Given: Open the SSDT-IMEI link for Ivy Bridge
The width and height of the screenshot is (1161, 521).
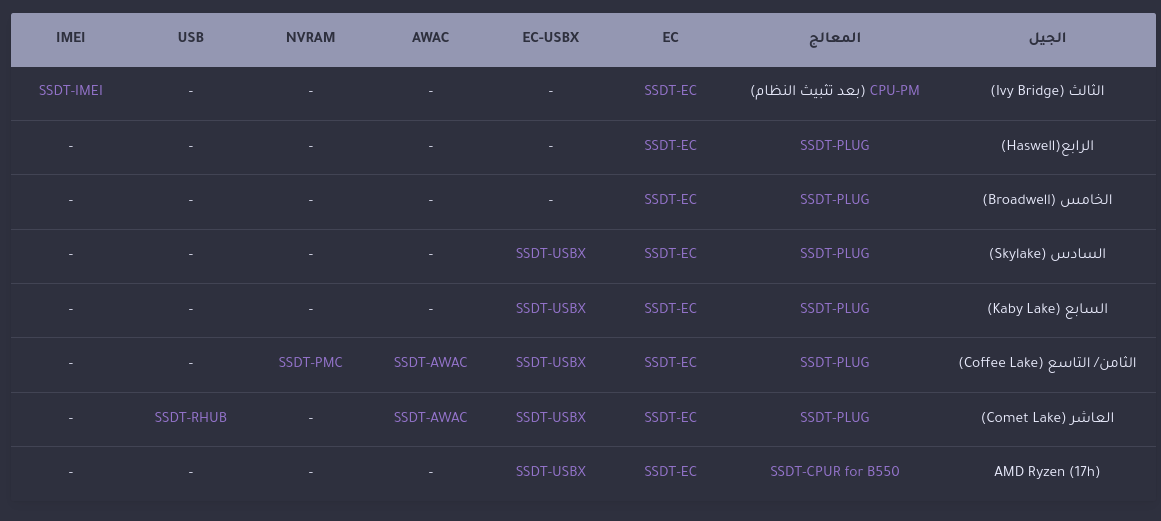Looking at the screenshot, I should [x=71, y=90].
